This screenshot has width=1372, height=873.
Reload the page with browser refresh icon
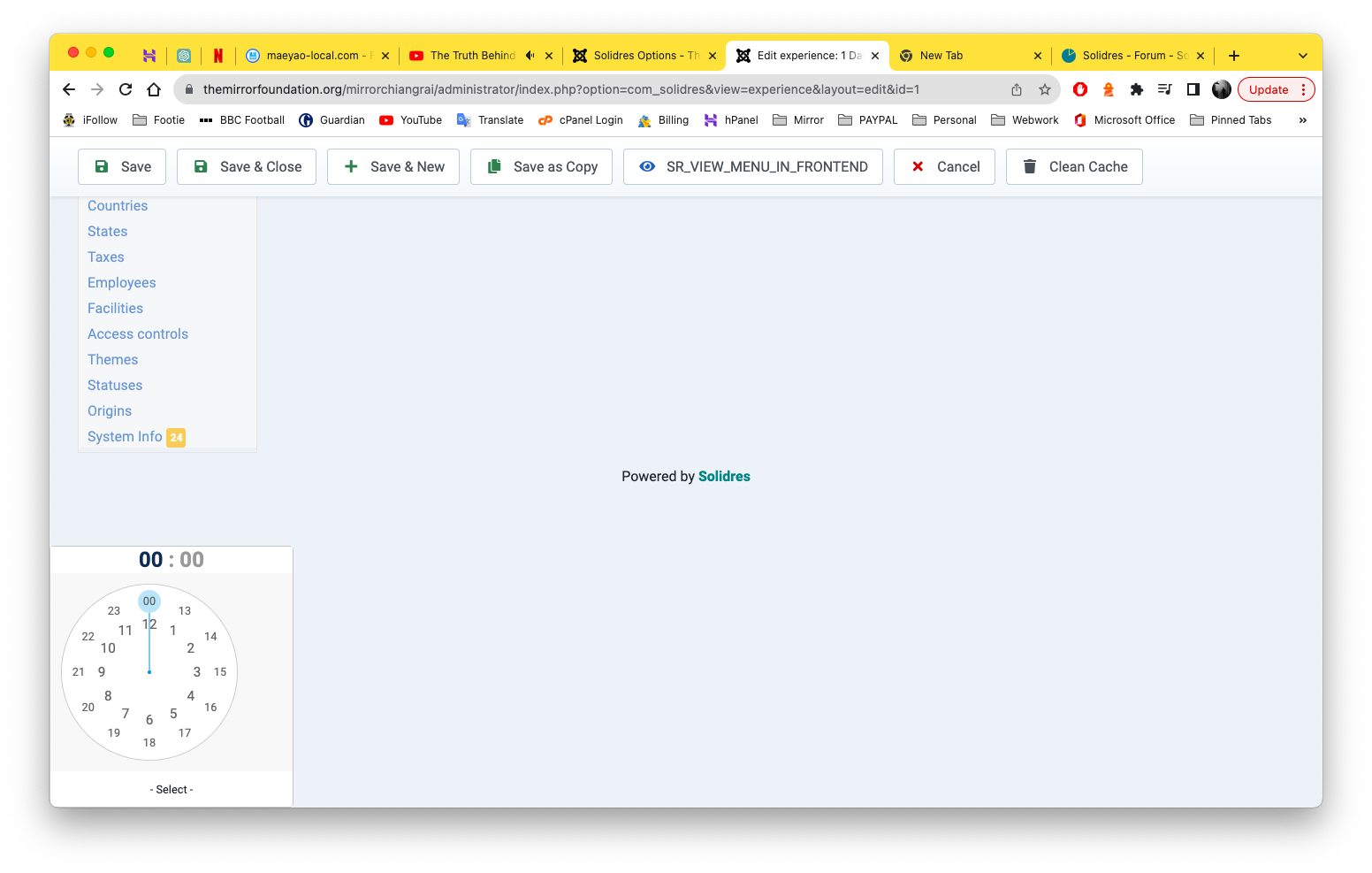tap(126, 89)
